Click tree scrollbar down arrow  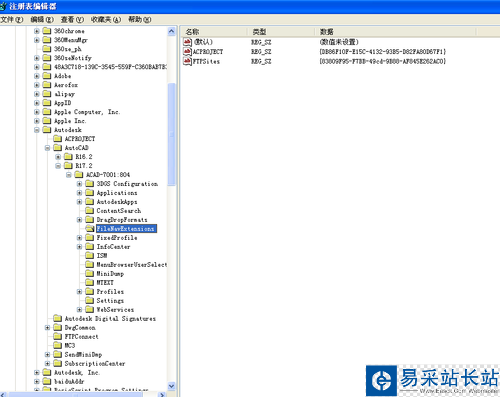point(172,386)
